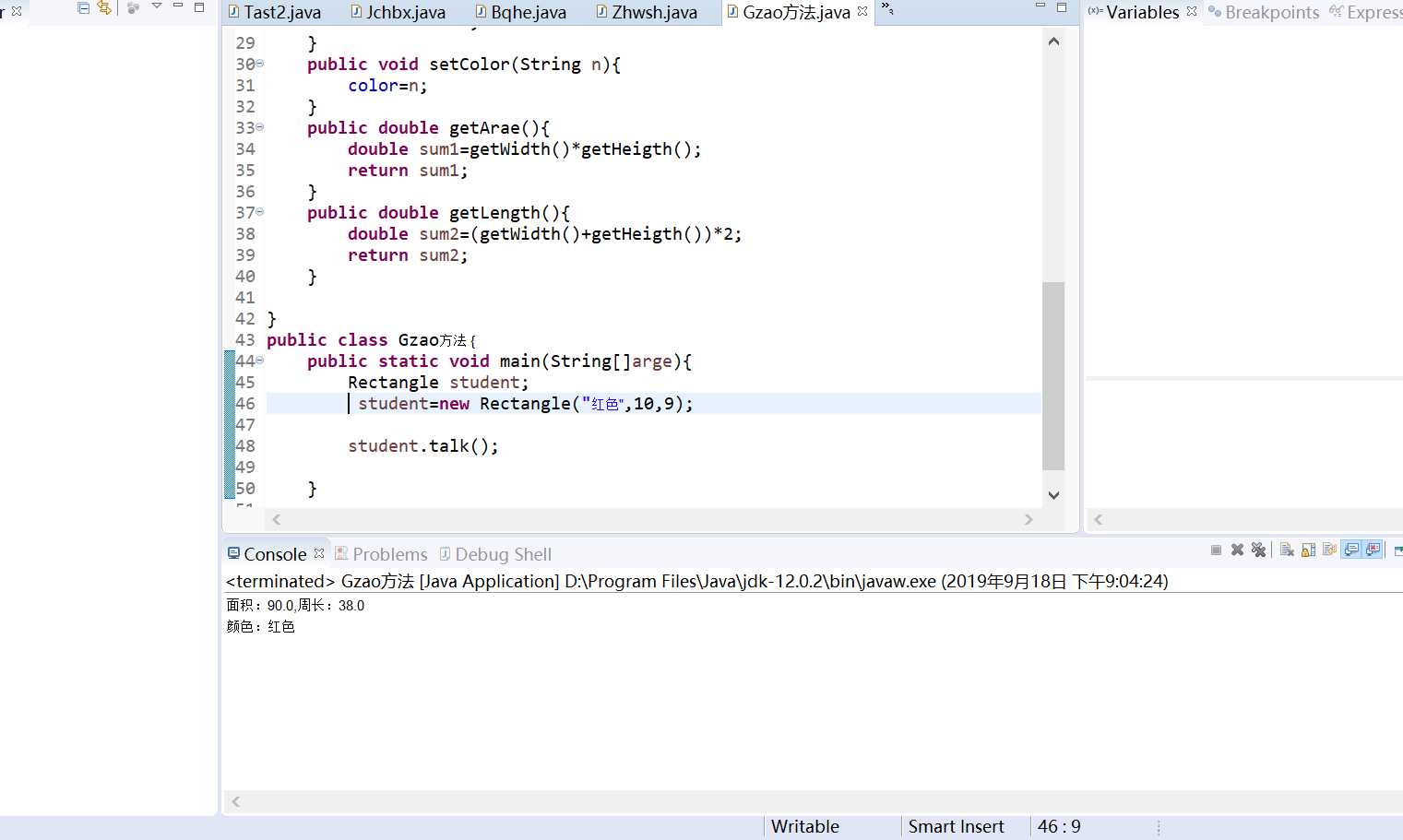Minimize the Package Explorer panel
Screen dimensions: 1403x840
coord(178,6)
